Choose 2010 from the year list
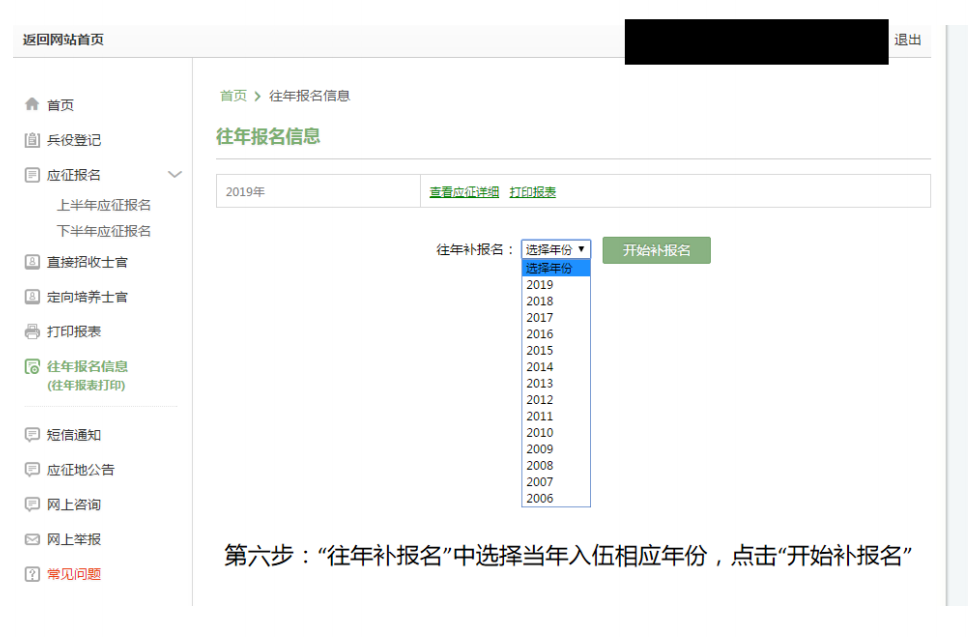Viewport: 968px width, 637px height. (x=556, y=433)
